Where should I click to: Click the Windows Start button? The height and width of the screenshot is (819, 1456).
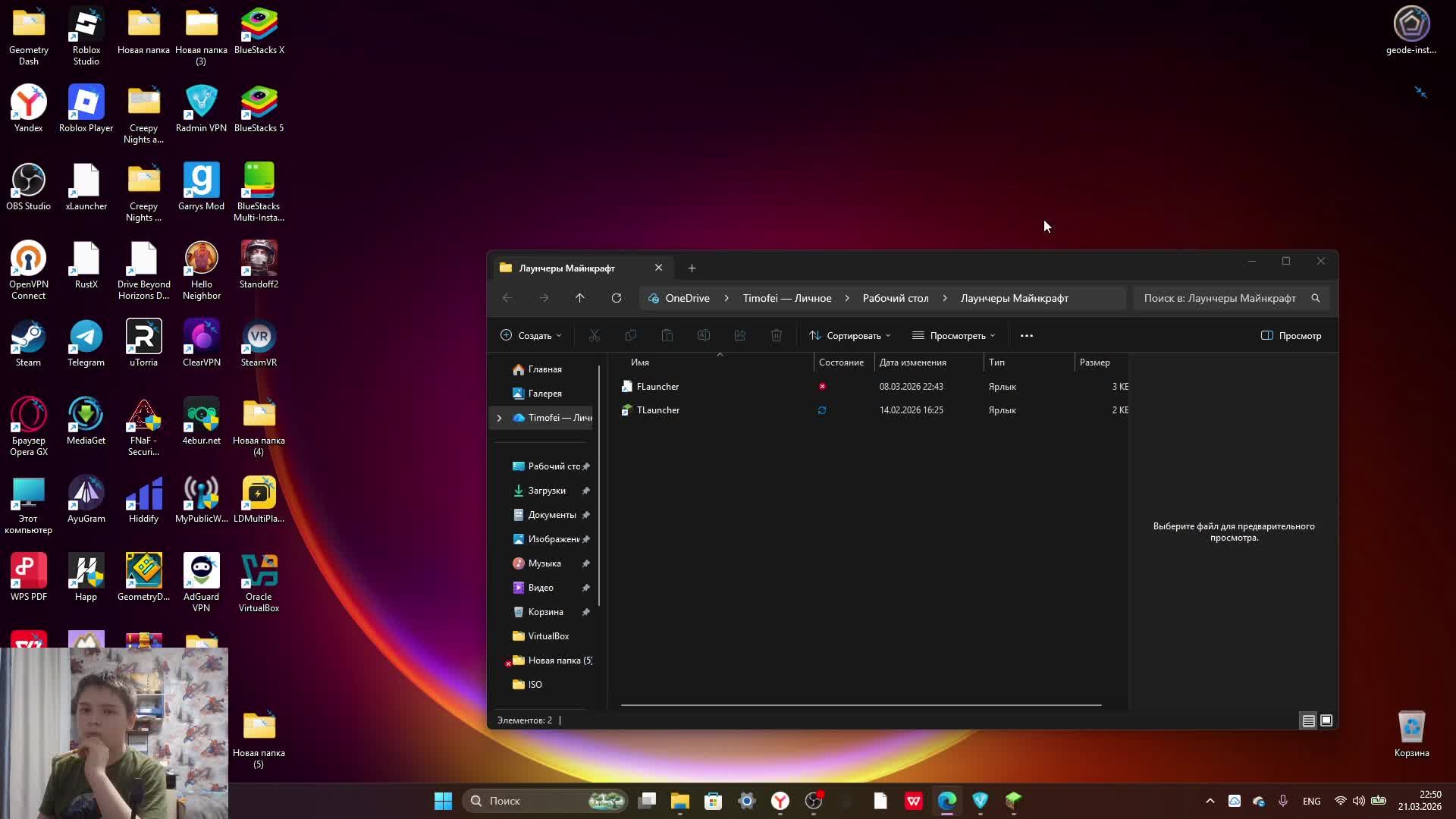[x=443, y=801]
